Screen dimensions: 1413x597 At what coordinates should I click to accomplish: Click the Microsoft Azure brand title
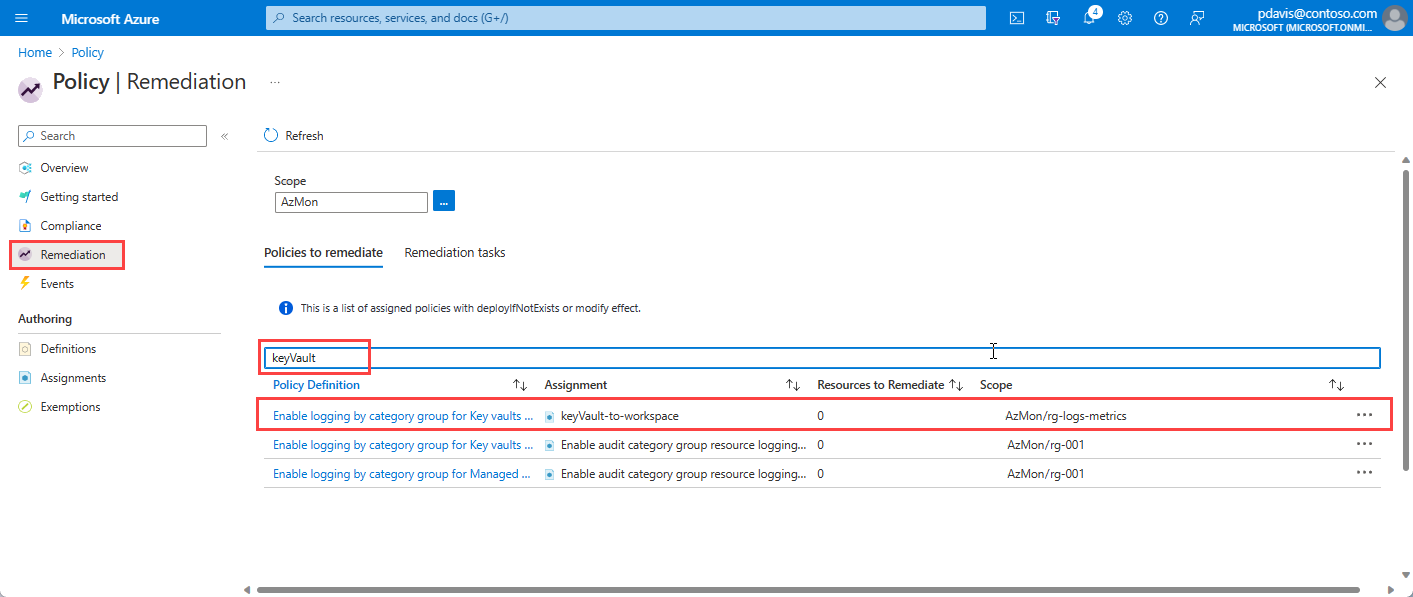coord(110,19)
